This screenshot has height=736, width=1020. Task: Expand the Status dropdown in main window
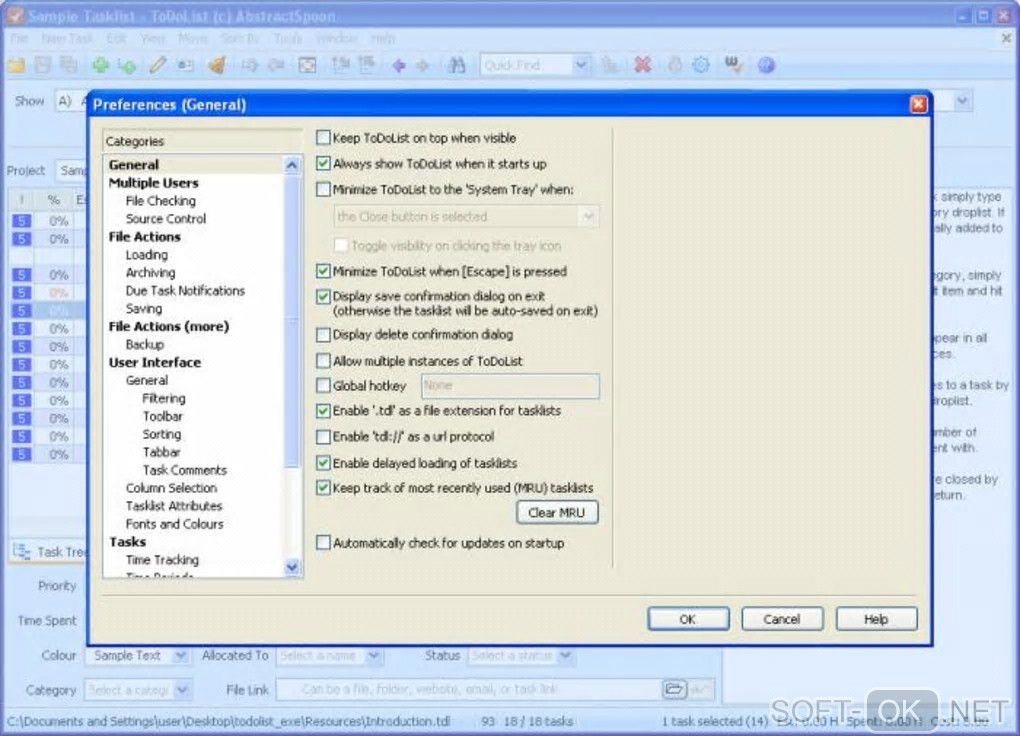565,655
